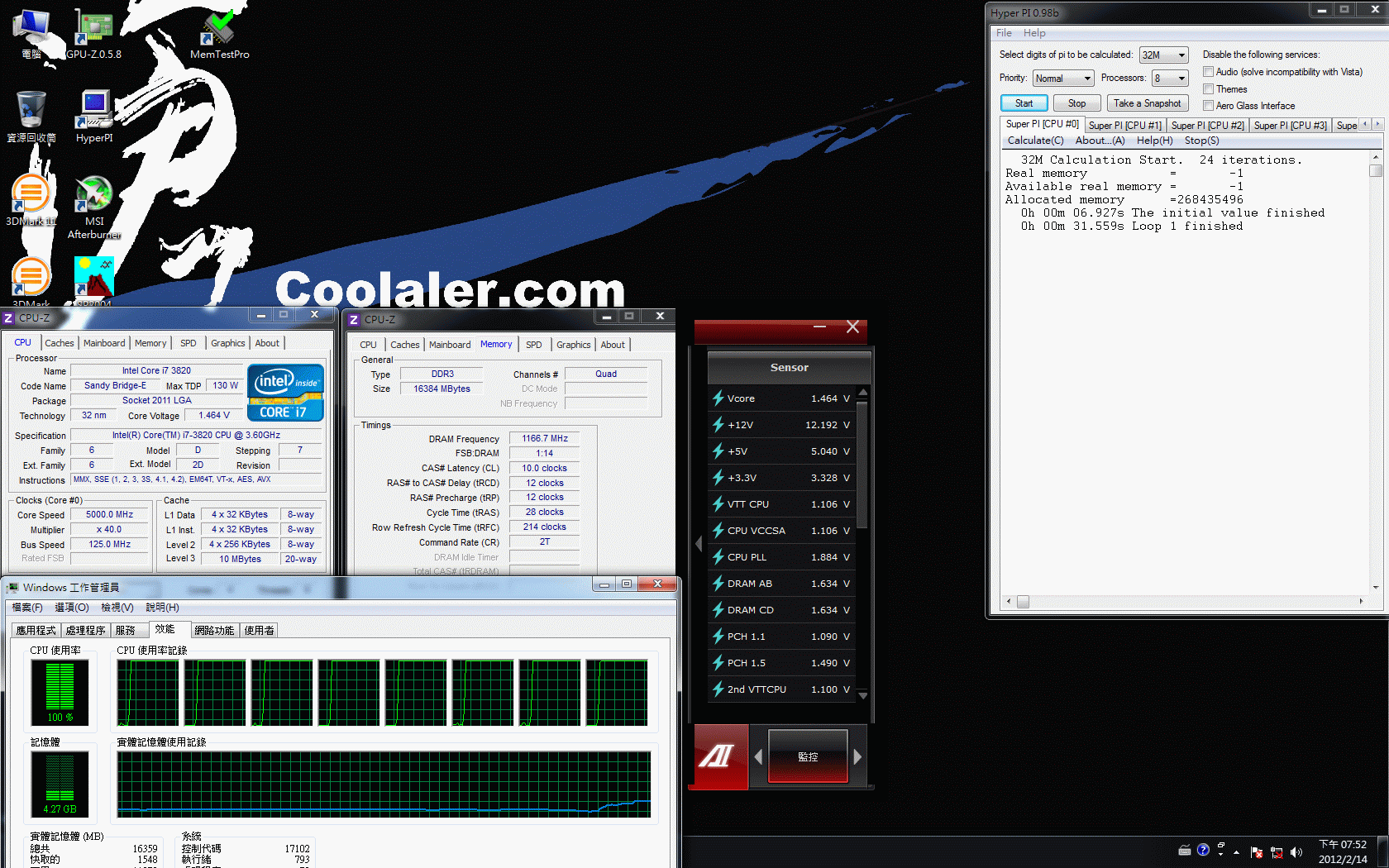Switch to the Super PI [CPU #3] tab

1290,125
